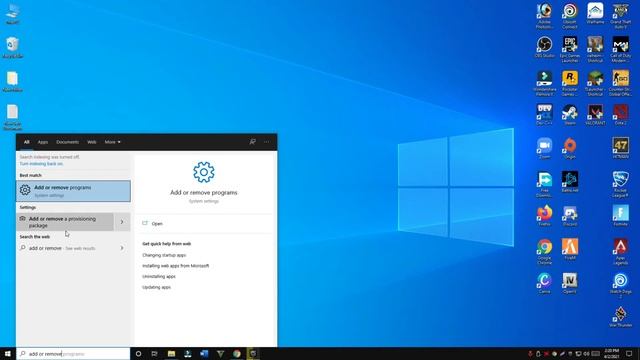Select the OpenIV desktop icon

pos(570,283)
